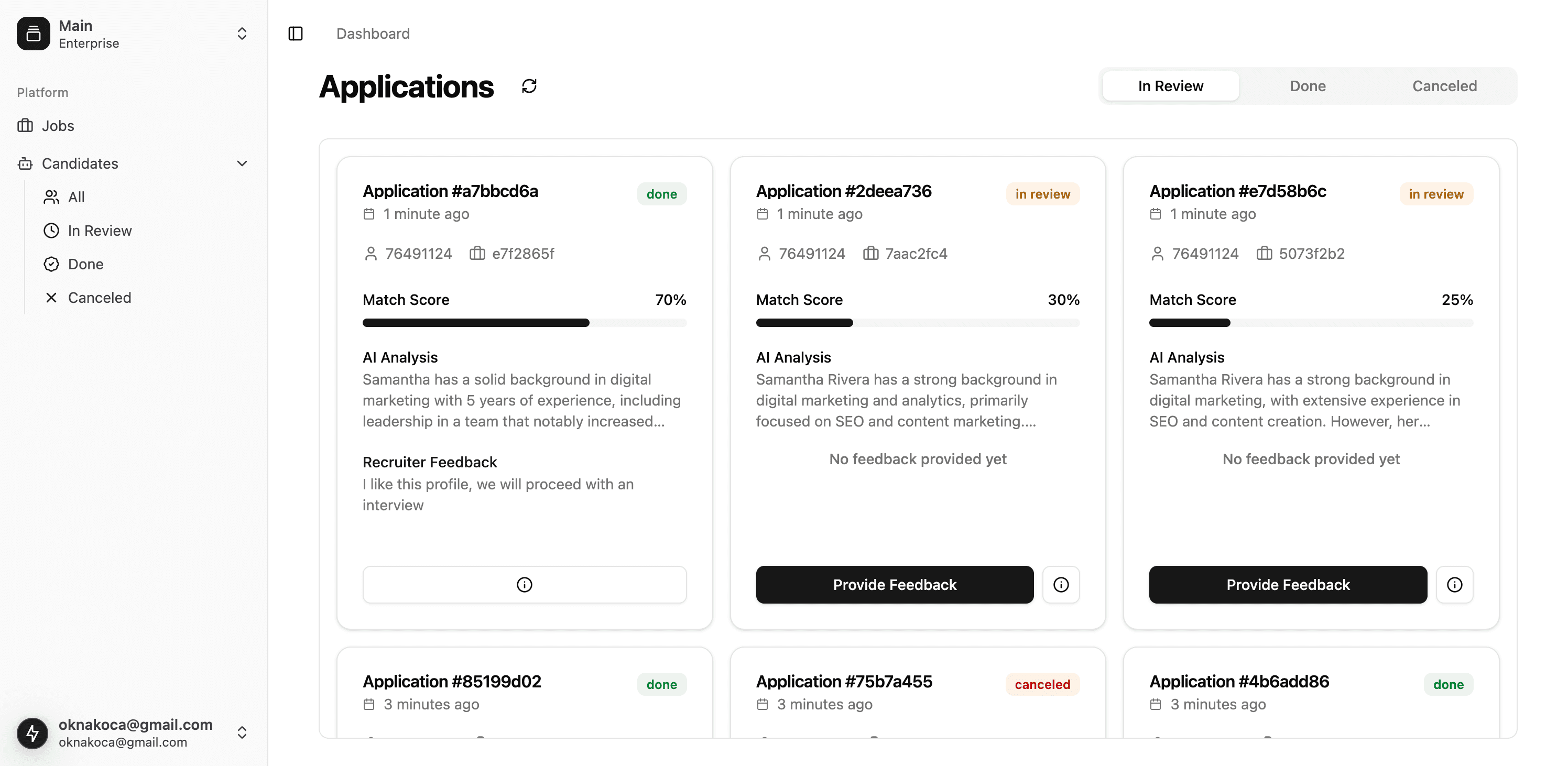Toggle the sidebar panel icon
The width and height of the screenshot is (1568, 766).
coord(295,34)
